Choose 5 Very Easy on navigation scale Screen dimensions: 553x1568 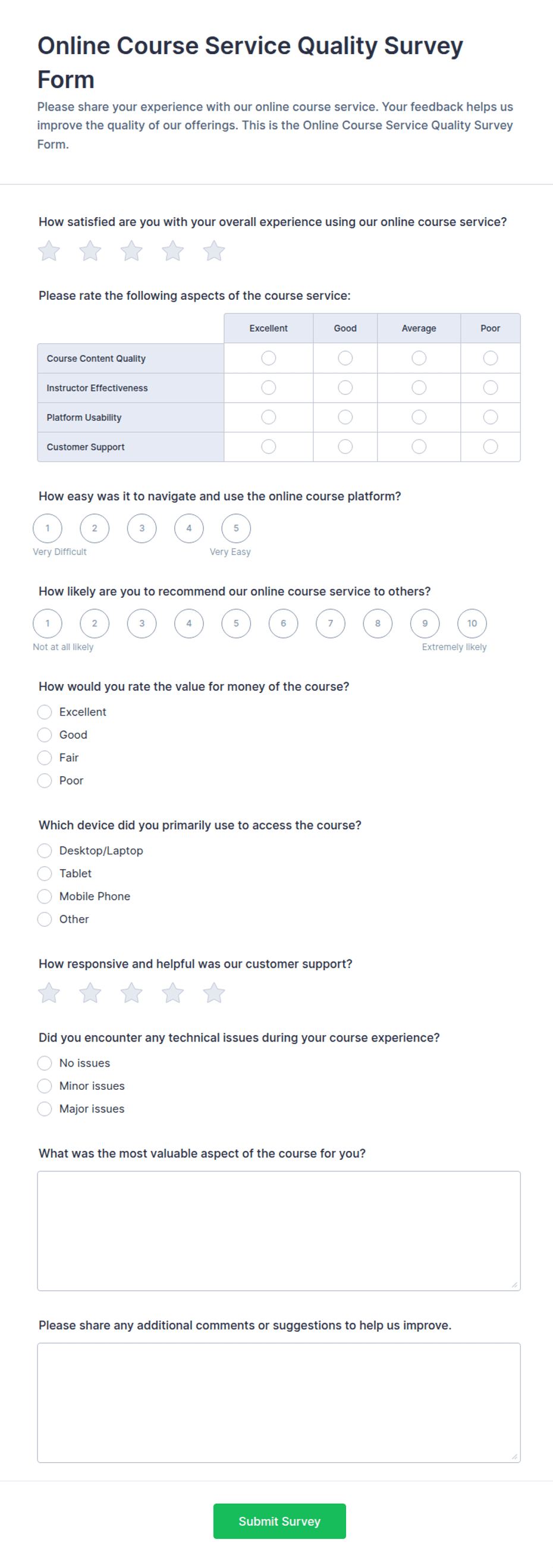pyautogui.click(x=236, y=528)
